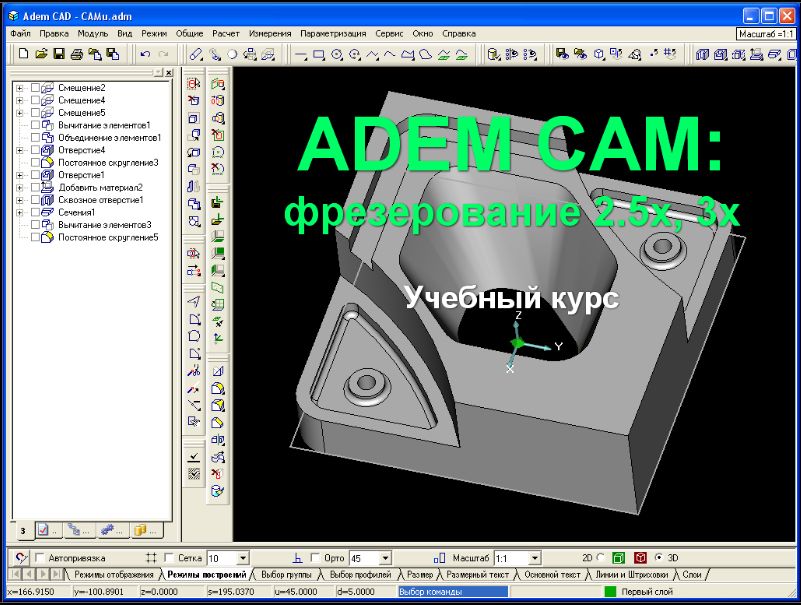Select the 2D radio button
The width and height of the screenshot is (801, 605).
coord(600,557)
